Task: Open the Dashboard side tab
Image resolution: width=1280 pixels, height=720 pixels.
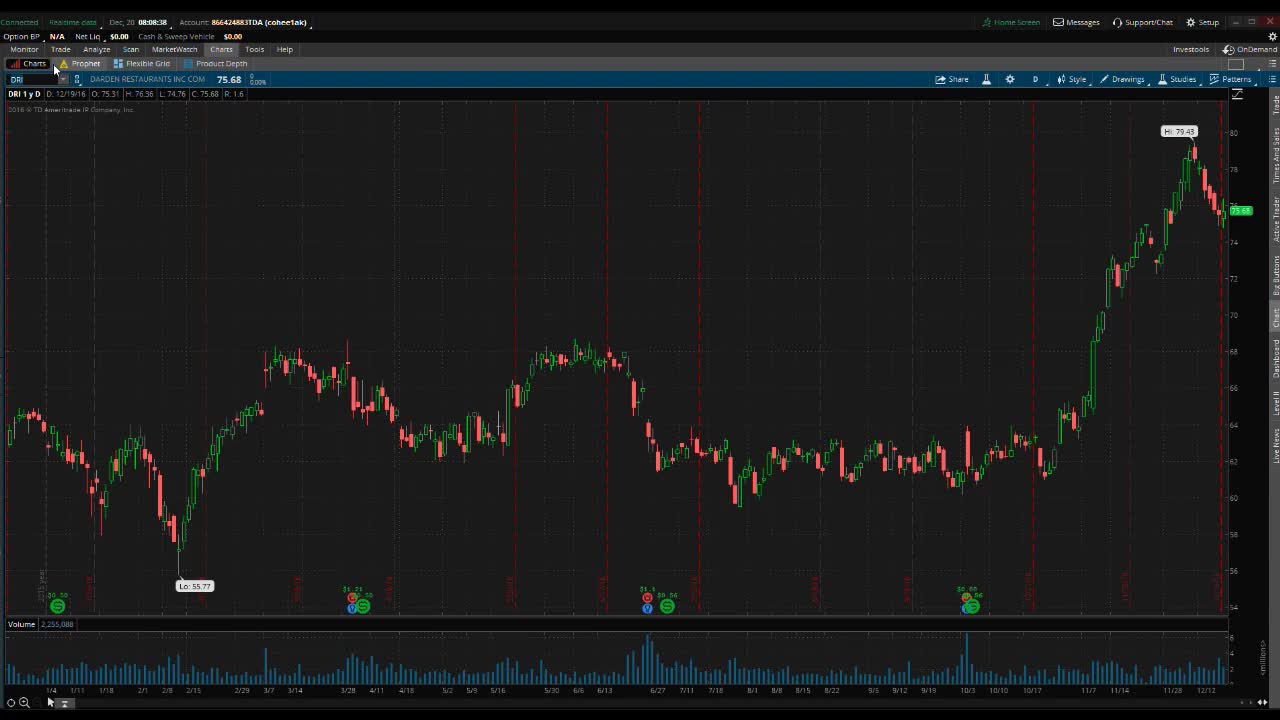Action: click(x=1275, y=358)
